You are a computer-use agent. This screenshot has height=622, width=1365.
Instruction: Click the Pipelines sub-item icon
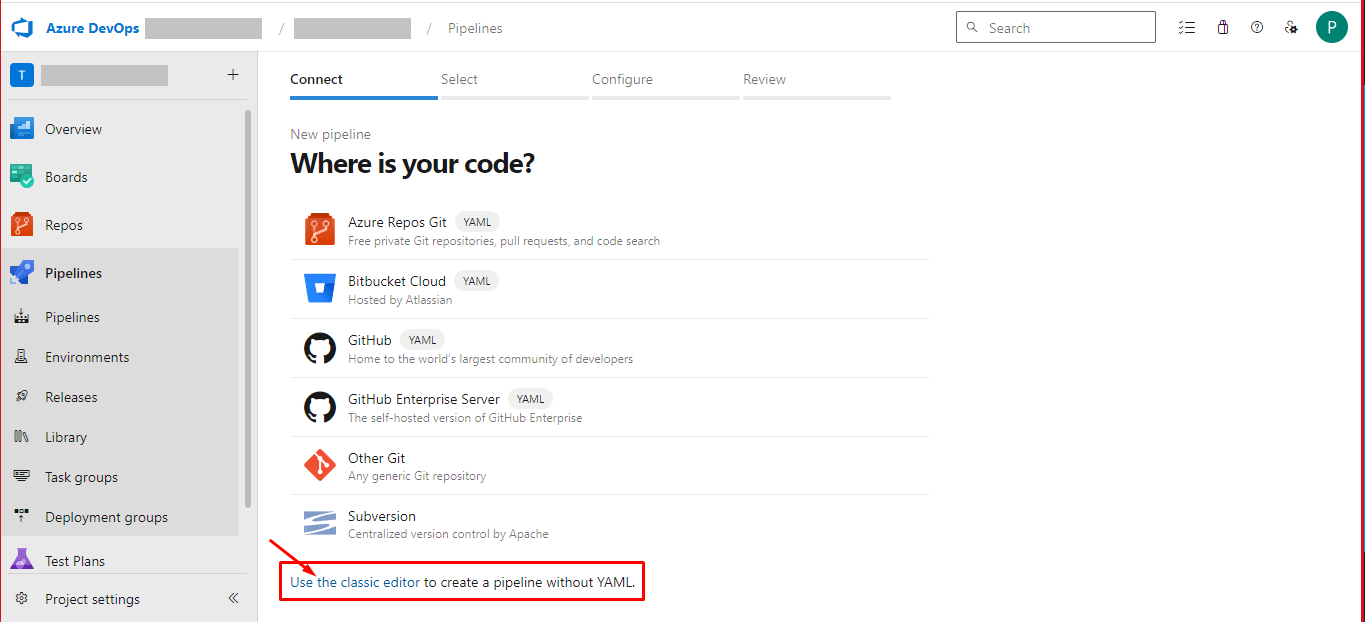coord(22,317)
